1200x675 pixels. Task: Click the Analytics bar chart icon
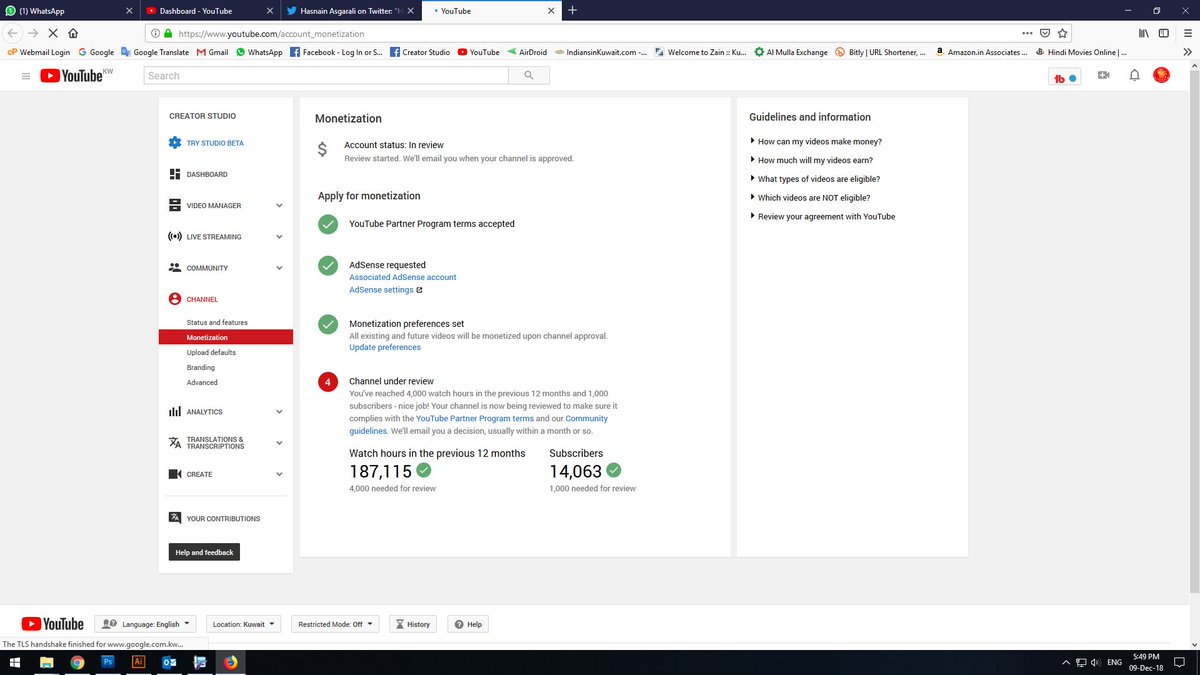[175, 411]
